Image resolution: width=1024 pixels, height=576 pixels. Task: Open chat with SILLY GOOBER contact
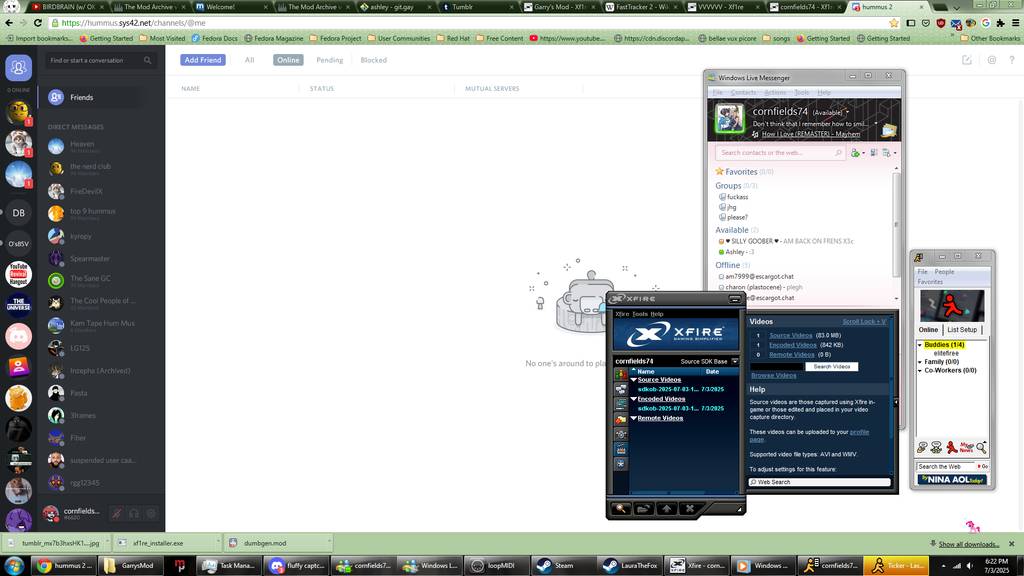[x=786, y=241]
